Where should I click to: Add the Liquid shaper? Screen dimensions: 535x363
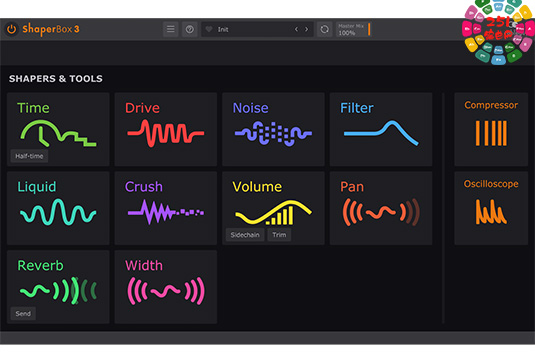[x=58, y=208]
